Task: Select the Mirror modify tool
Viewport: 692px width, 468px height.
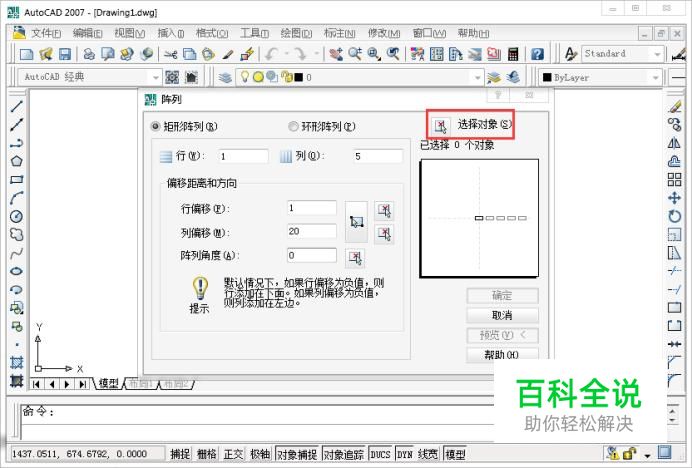Action: 674,143
